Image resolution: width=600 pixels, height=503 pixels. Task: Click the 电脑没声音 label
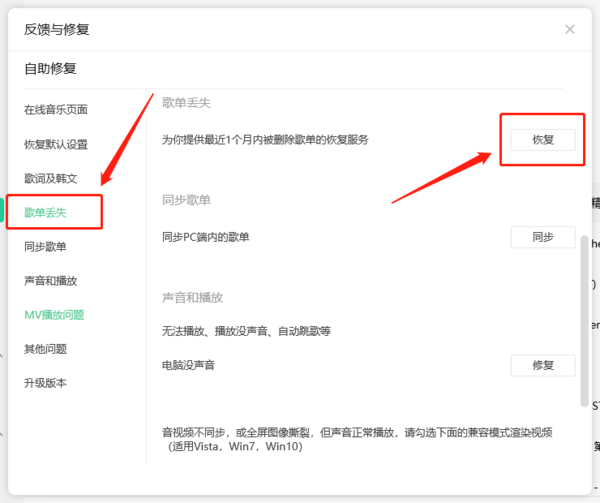(188, 365)
